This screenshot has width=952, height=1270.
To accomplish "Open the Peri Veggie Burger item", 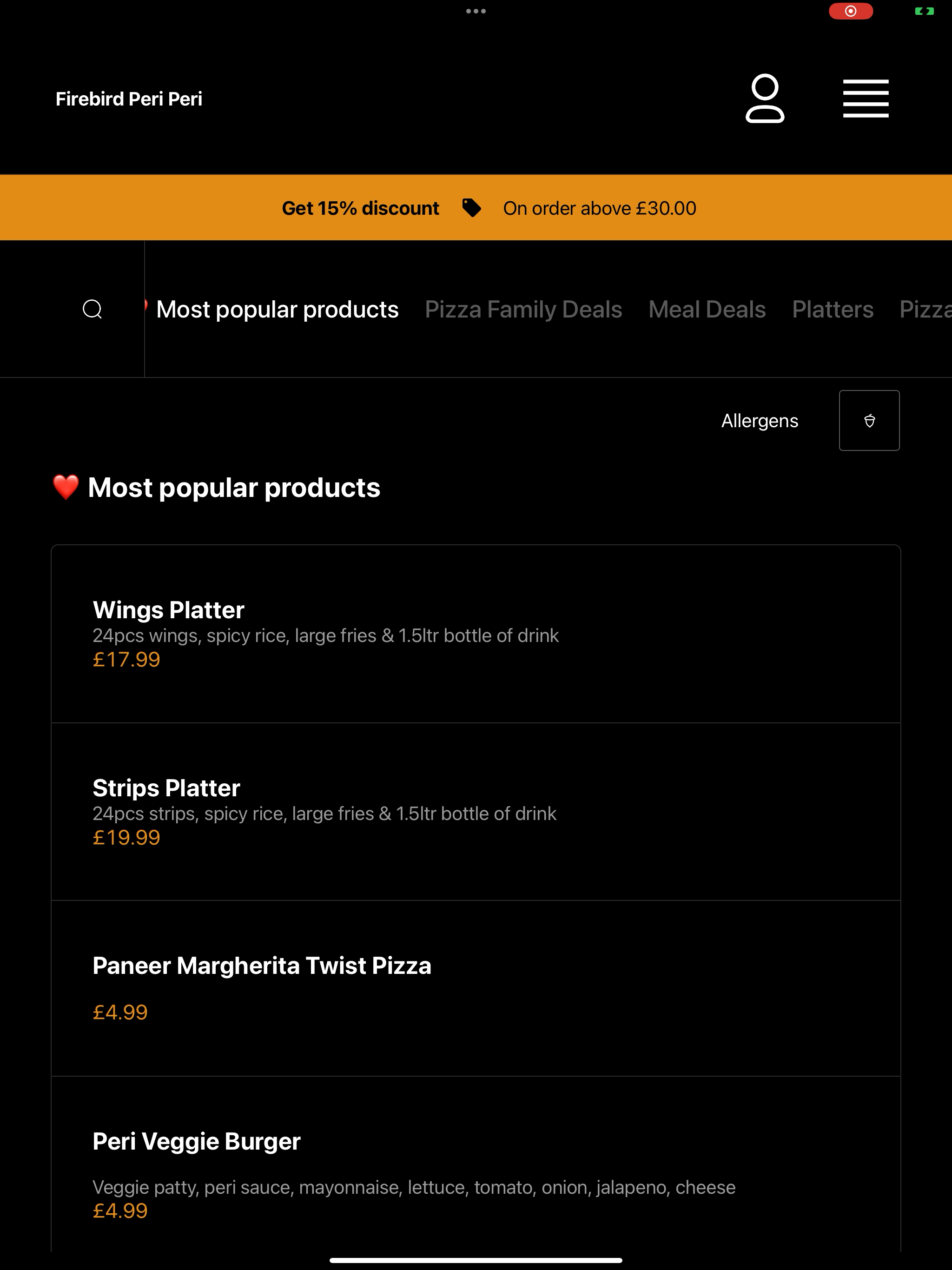I will click(x=476, y=1165).
